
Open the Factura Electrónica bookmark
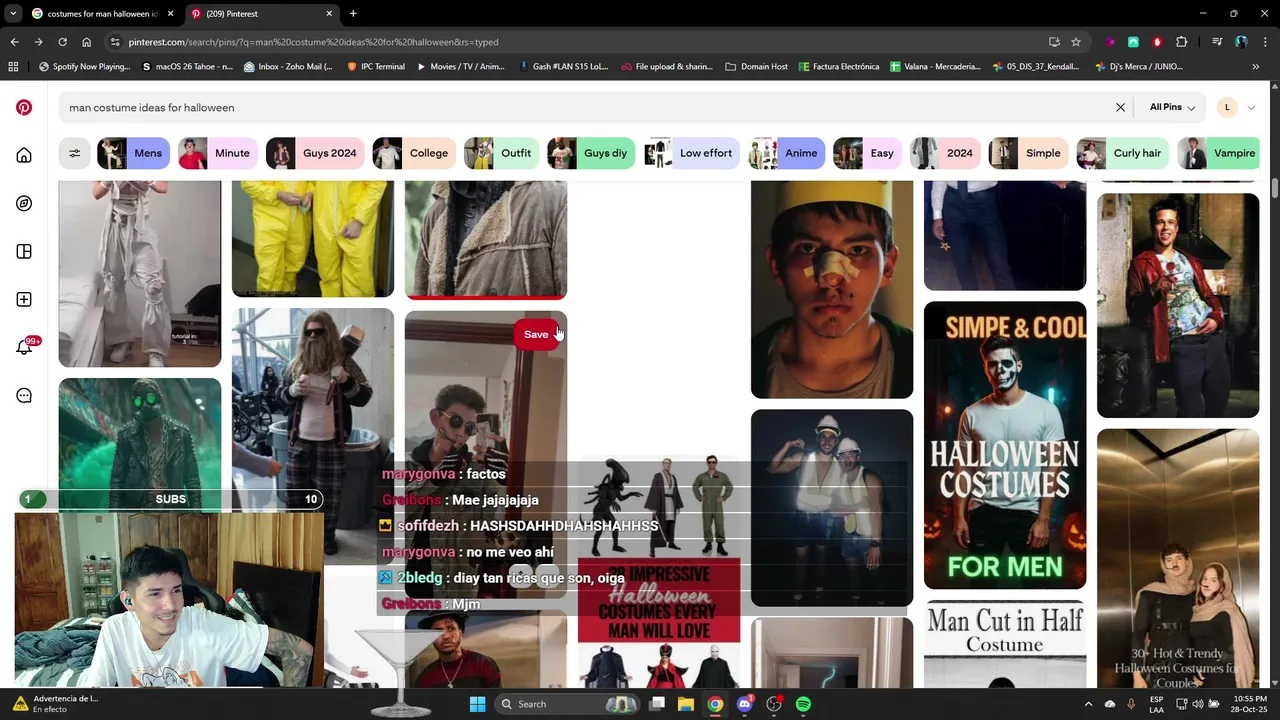tap(838, 66)
